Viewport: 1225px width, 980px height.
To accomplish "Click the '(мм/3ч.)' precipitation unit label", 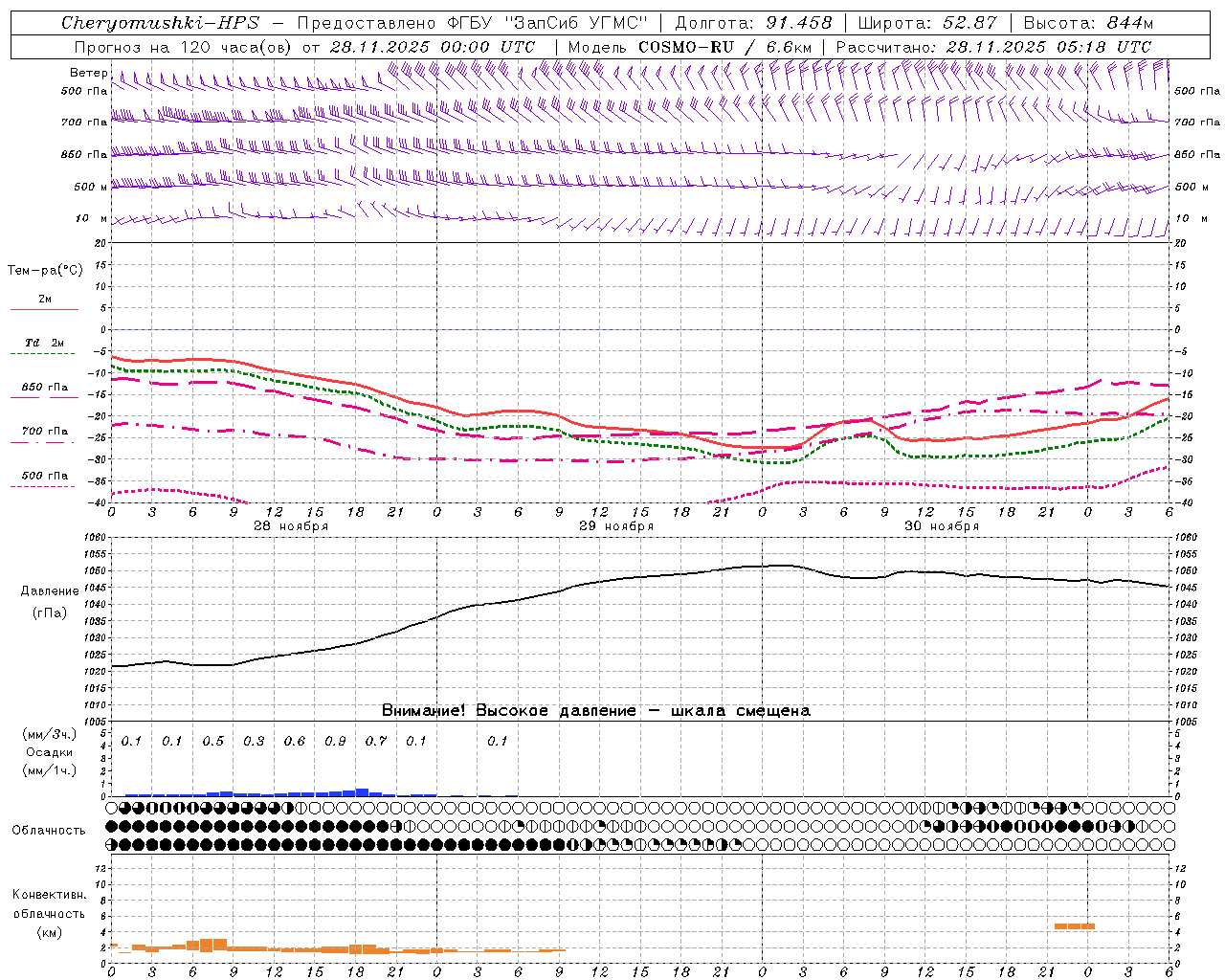I will pos(50,734).
